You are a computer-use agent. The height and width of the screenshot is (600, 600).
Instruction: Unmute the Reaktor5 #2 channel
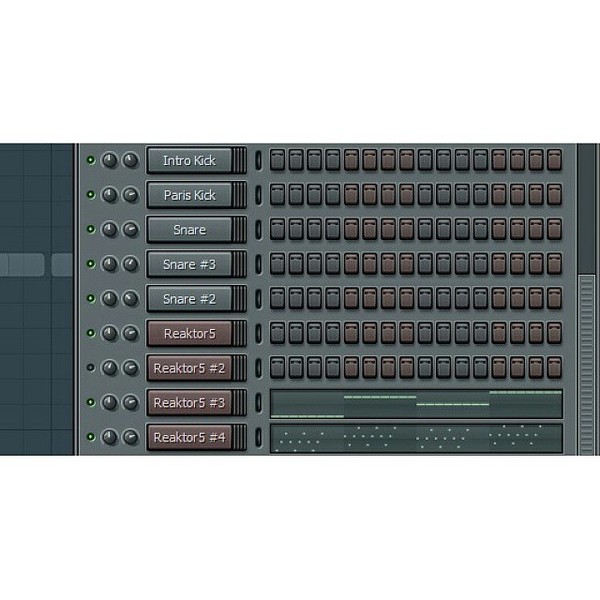coord(91,368)
